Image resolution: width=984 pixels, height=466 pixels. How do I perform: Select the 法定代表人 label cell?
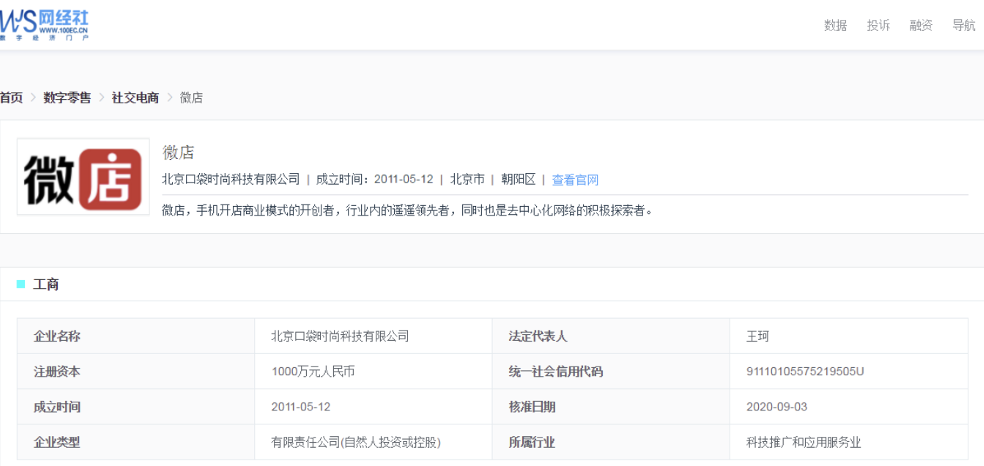point(611,336)
